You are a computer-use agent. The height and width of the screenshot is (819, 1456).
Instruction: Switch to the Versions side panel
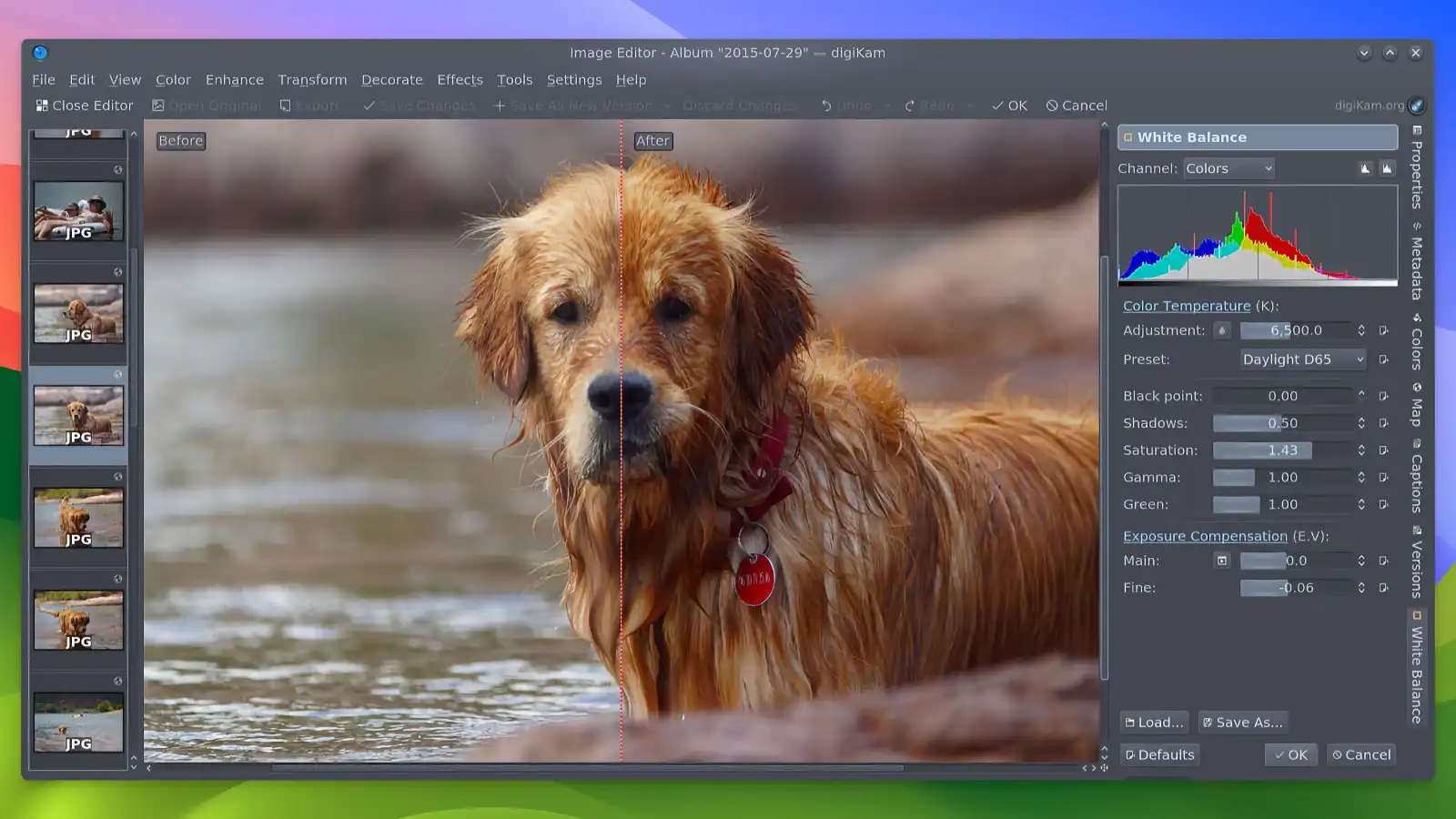tap(1416, 563)
